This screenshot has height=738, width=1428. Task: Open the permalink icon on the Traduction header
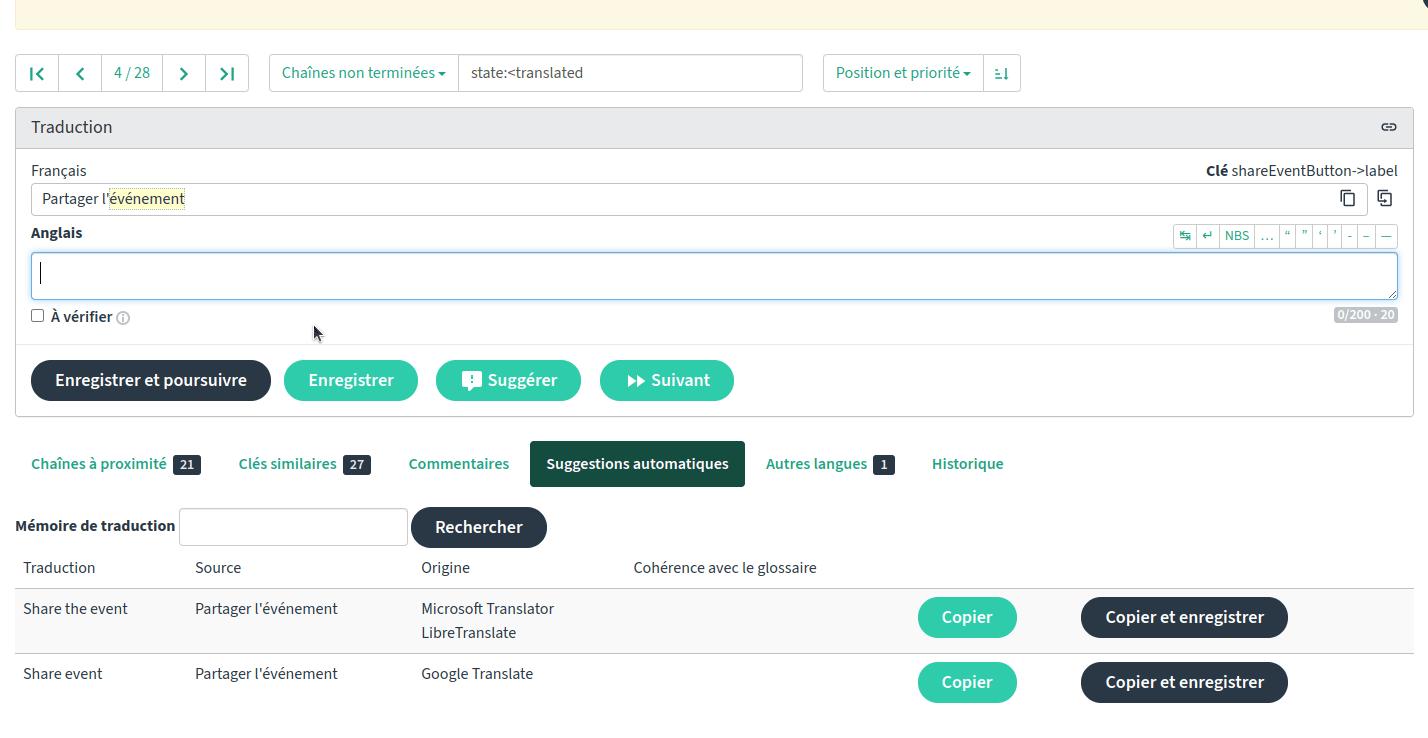(1389, 127)
